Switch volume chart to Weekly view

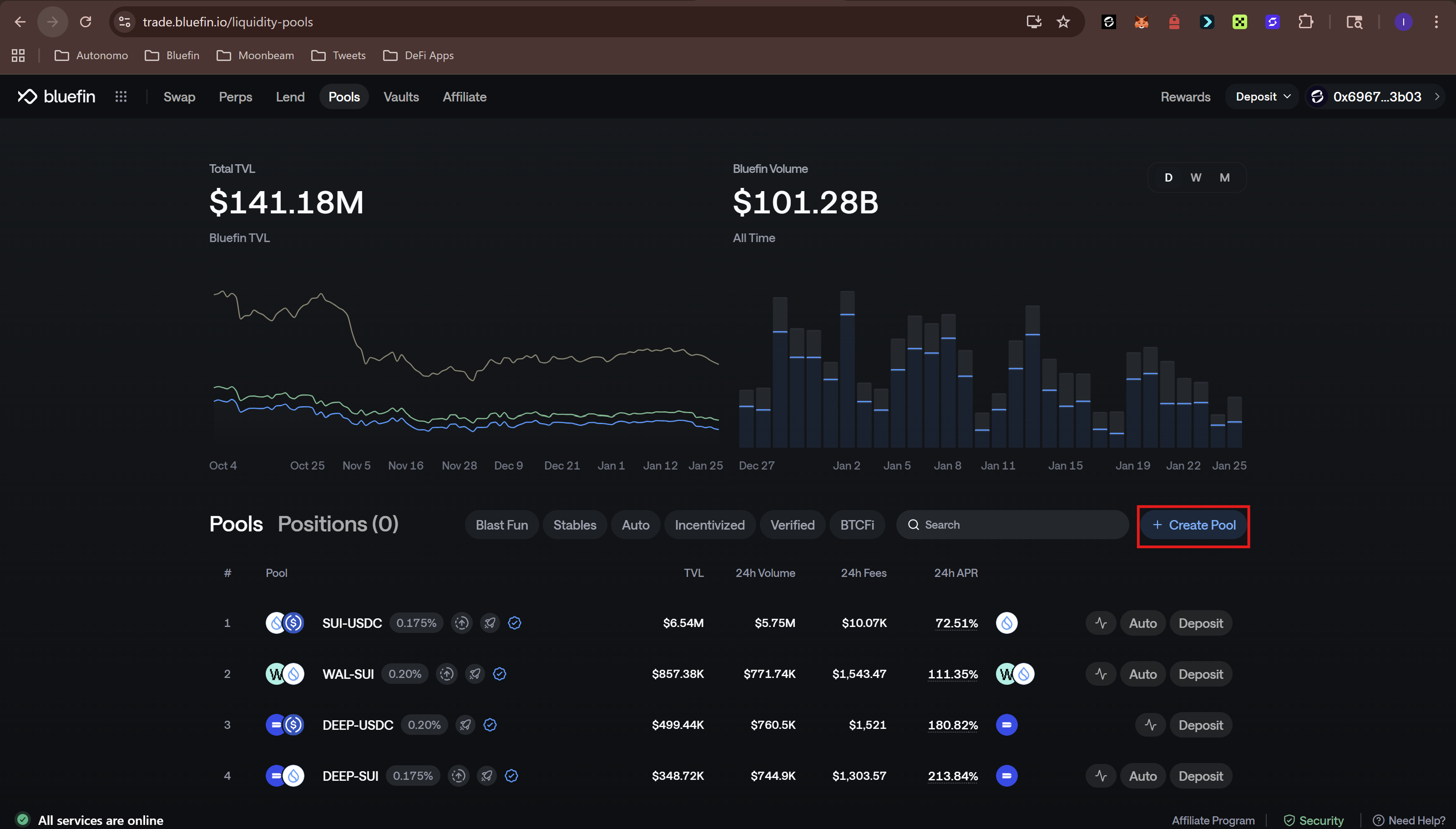pyautogui.click(x=1195, y=177)
